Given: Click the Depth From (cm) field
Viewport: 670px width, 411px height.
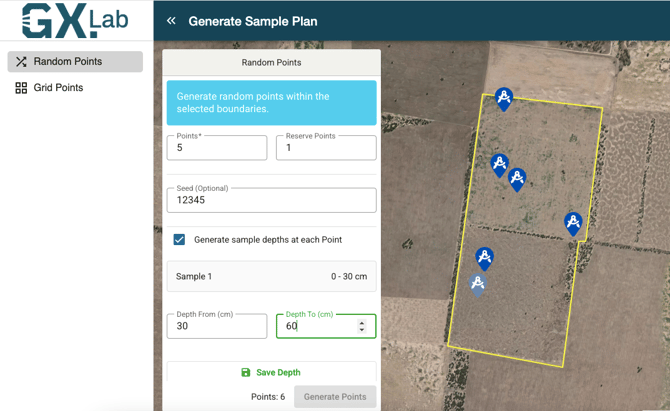Looking at the screenshot, I should pos(217,326).
